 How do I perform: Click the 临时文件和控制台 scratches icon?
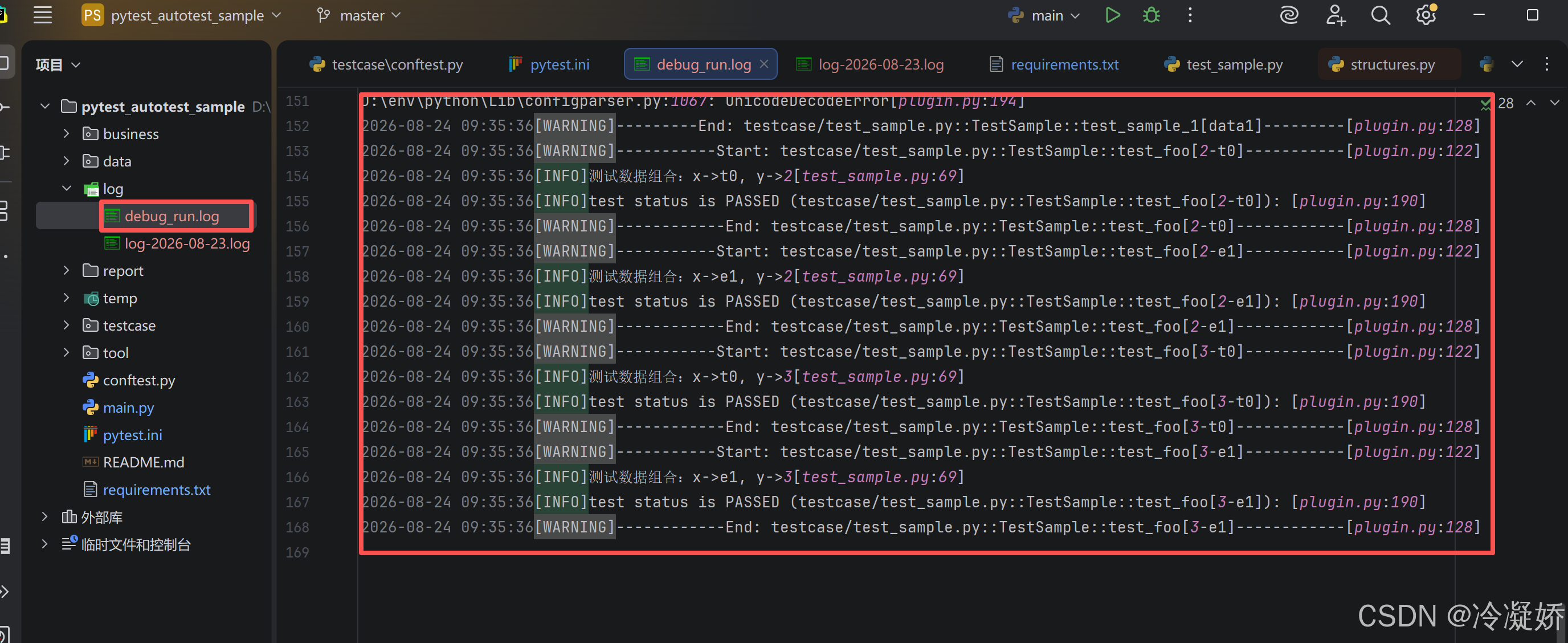[70, 543]
